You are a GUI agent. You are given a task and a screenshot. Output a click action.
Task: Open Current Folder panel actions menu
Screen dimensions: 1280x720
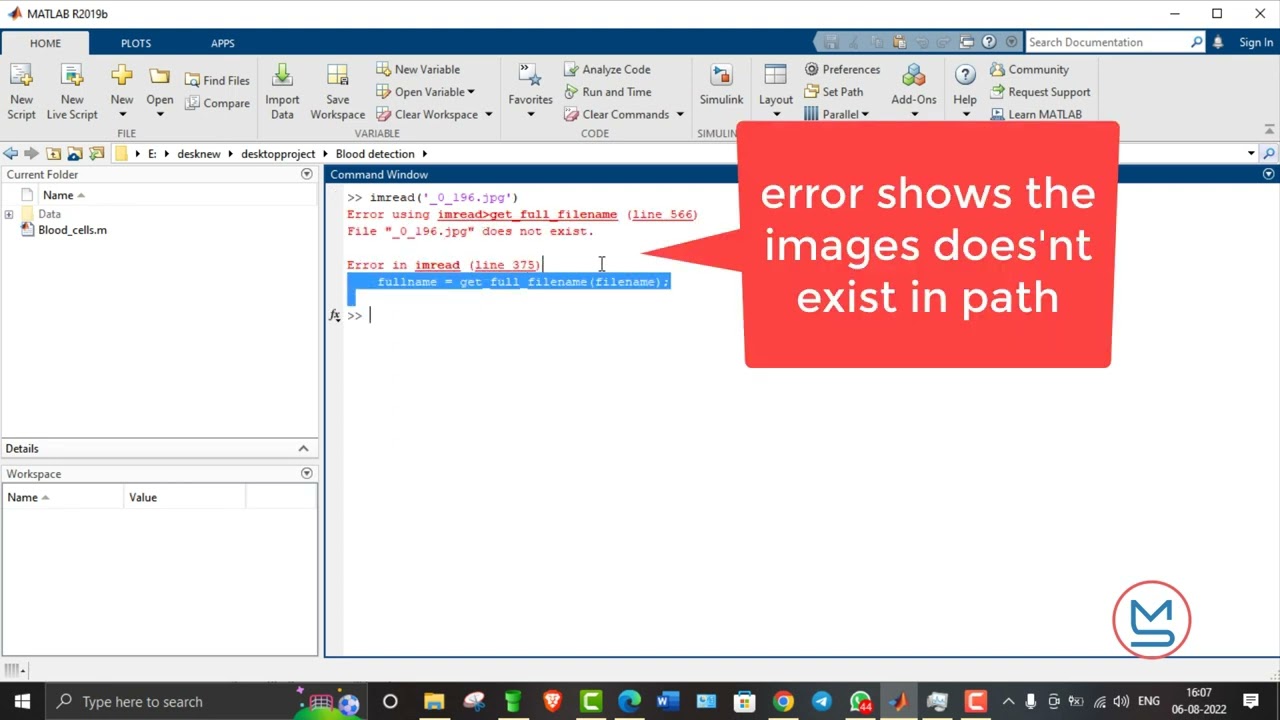click(307, 174)
